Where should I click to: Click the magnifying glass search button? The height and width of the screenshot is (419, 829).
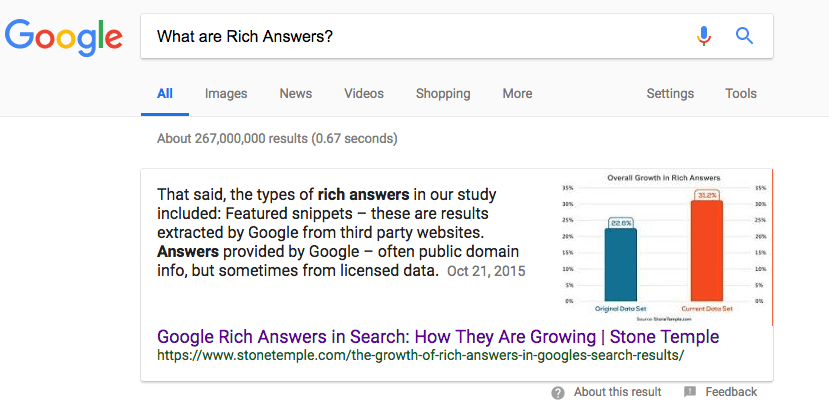click(x=744, y=36)
